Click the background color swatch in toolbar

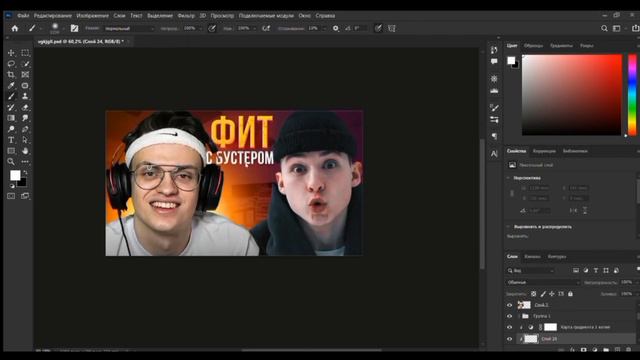click(23, 183)
